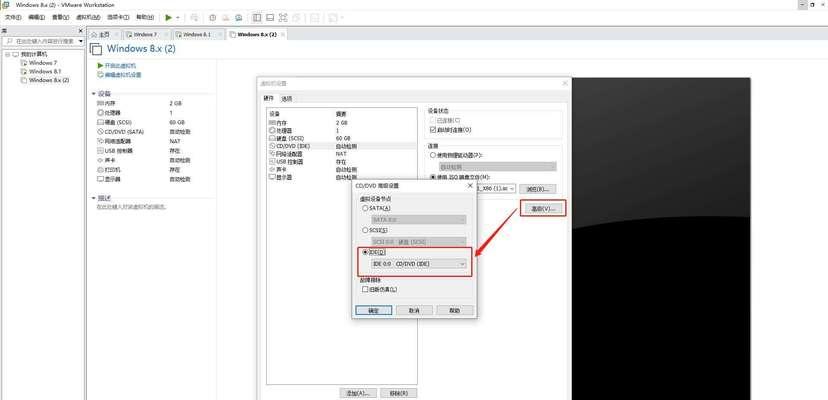The width and height of the screenshot is (828, 400).
Task: Open the IDE 0:0 CD/DVD (IDE) dropdown
Action: point(419,263)
